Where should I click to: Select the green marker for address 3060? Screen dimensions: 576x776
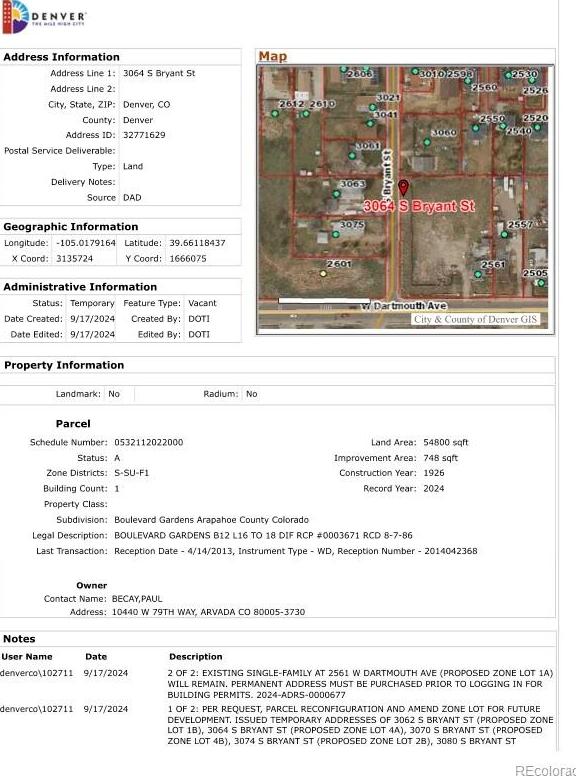click(x=427, y=143)
